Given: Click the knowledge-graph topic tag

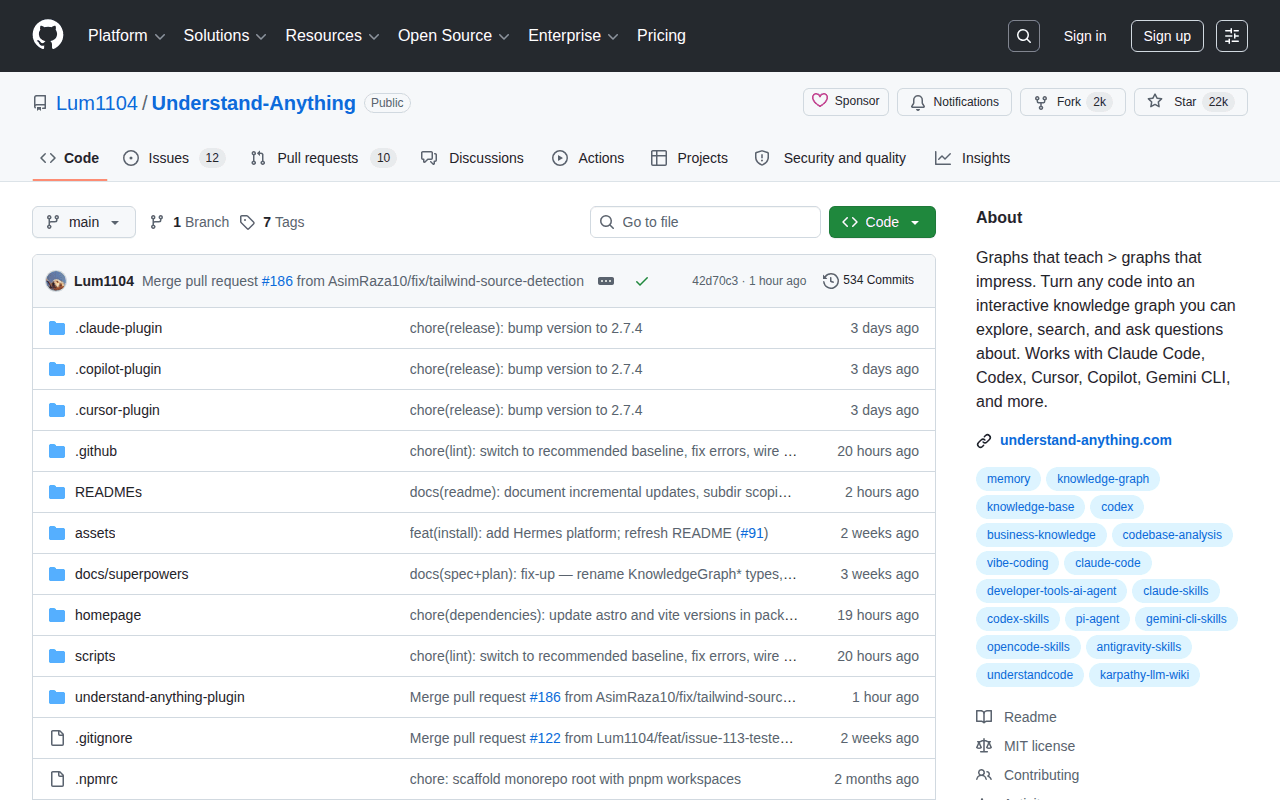Looking at the screenshot, I should click(1103, 479).
